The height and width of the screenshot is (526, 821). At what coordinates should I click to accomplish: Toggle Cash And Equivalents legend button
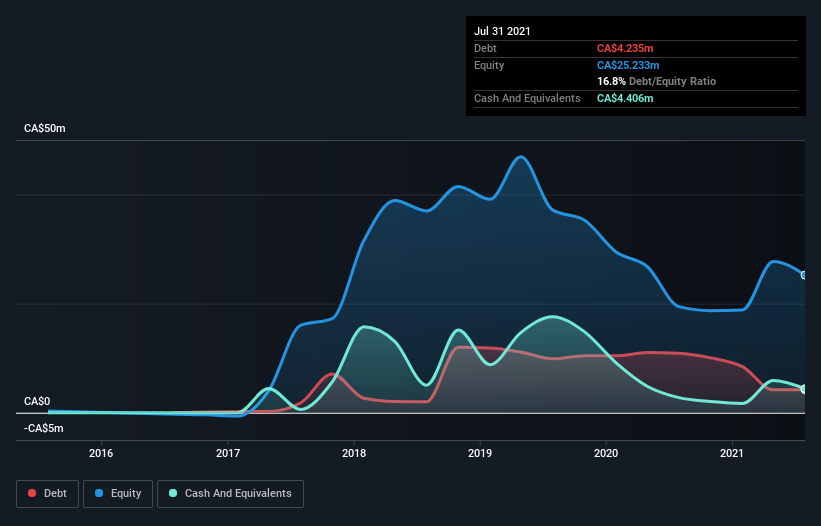tap(230, 494)
